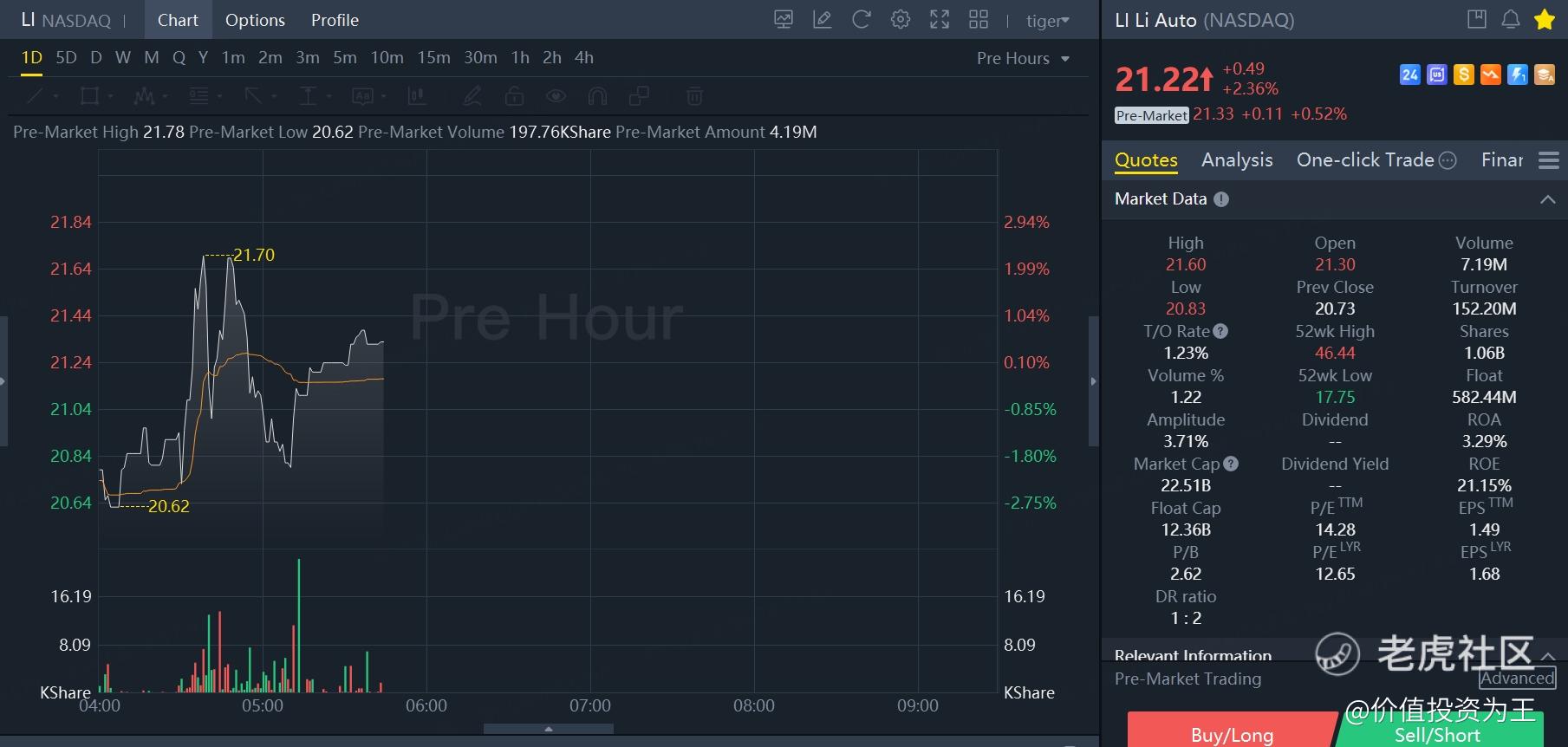Toggle the lock drawings icon
This screenshot has width=1568, height=747.
514,95
